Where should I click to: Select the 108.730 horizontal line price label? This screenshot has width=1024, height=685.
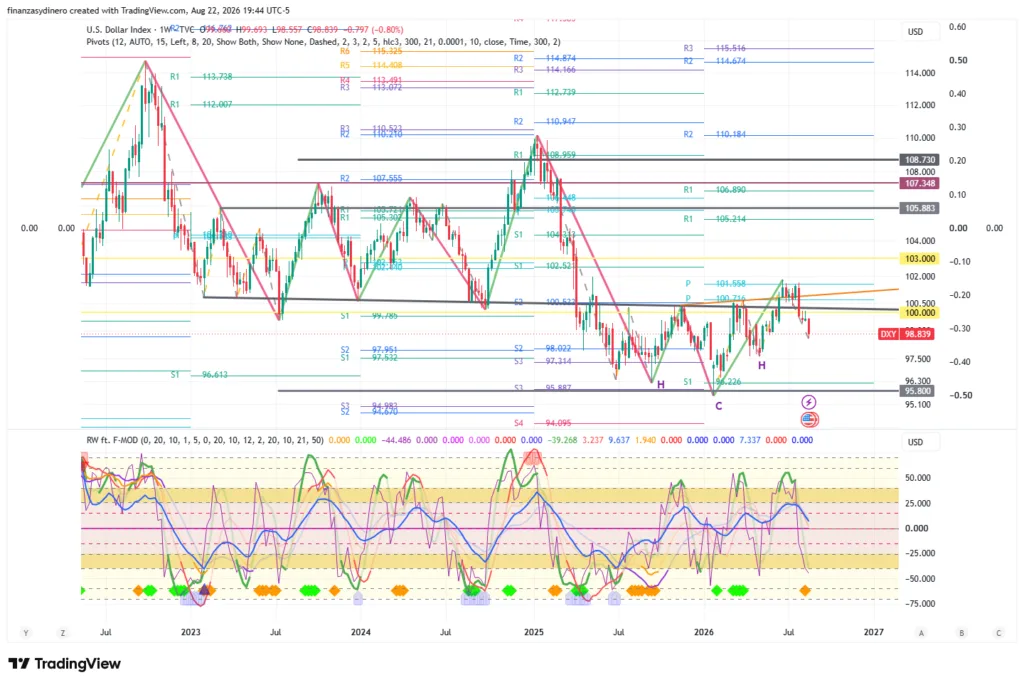[x=920, y=159]
